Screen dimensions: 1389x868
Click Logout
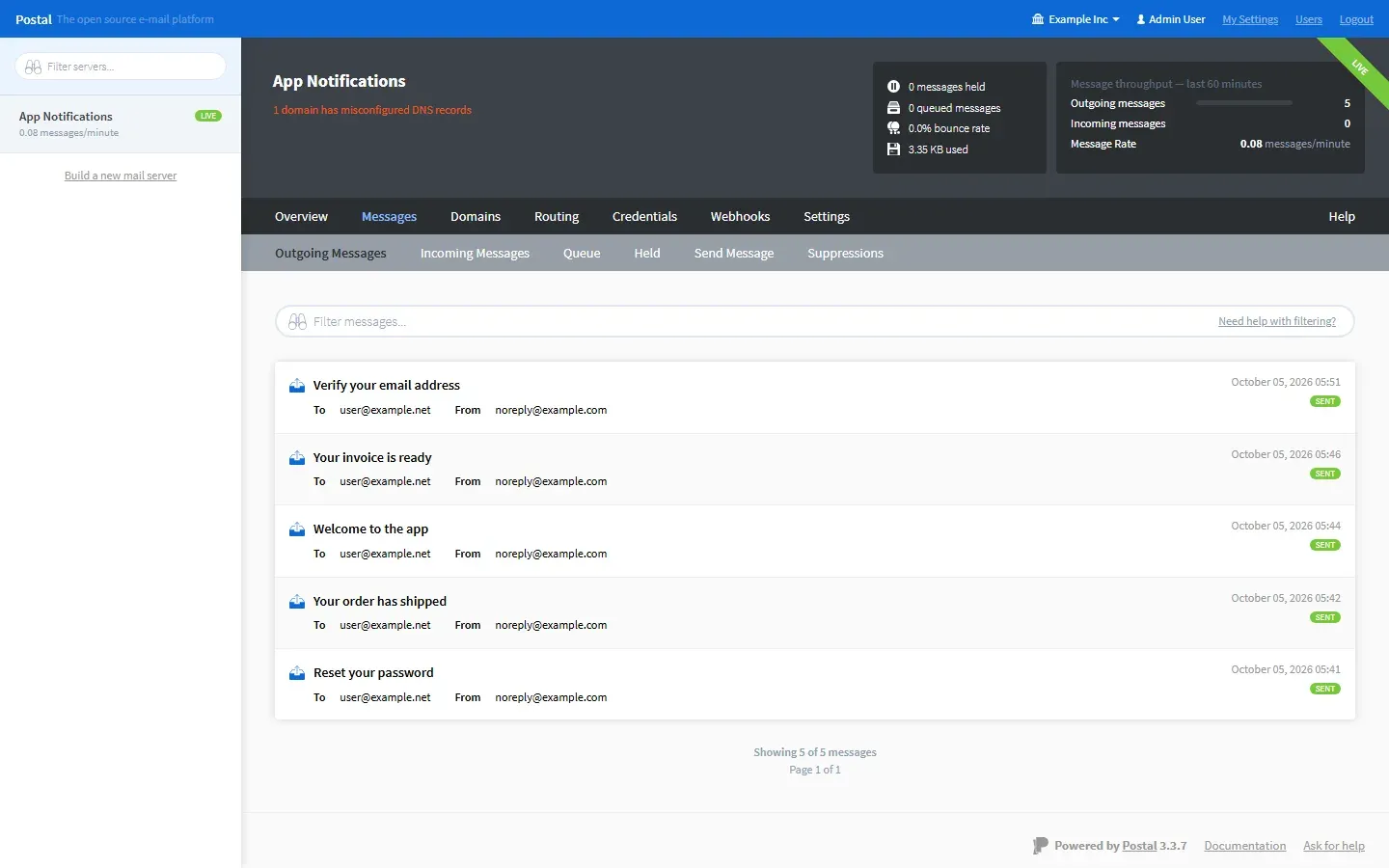point(1356,19)
